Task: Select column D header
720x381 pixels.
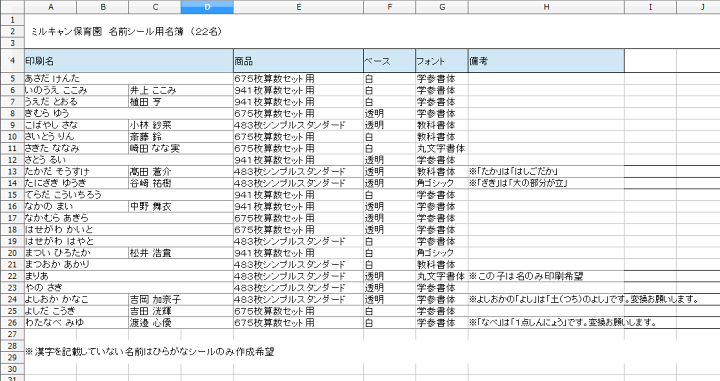Action: [x=207, y=7]
